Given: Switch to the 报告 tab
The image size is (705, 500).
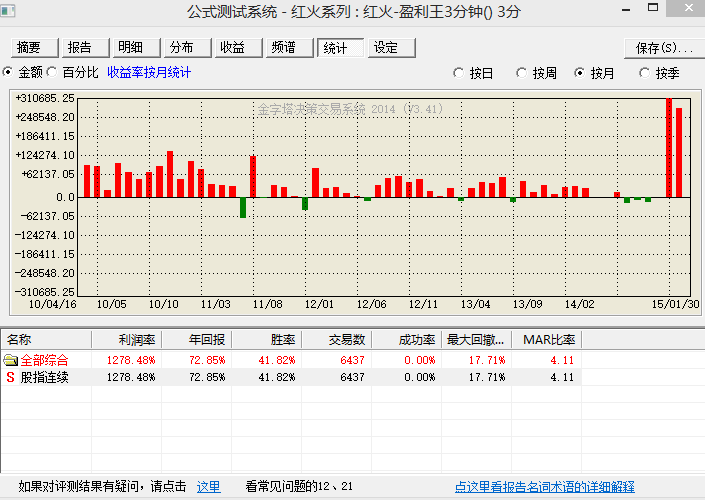Looking at the screenshot, I should tap(80, 48).
